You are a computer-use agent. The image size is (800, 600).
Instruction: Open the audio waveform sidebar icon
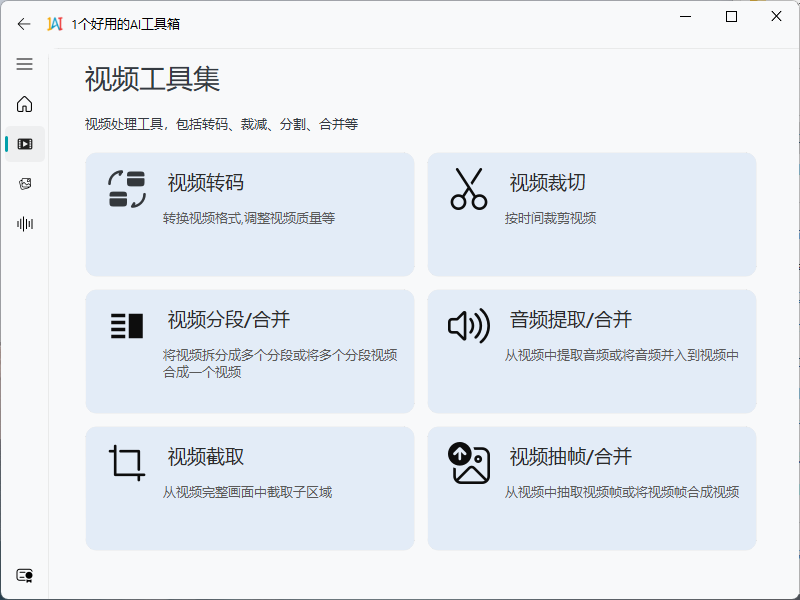coord(25,223)
